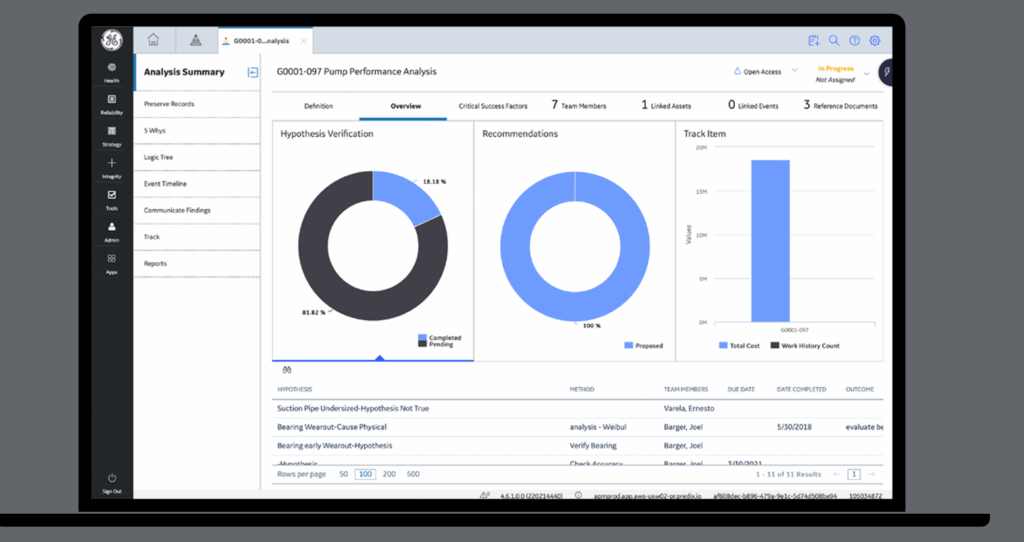Toggle Total Cost legend series
The image size is (1024, 542).
tap(723, 345)
